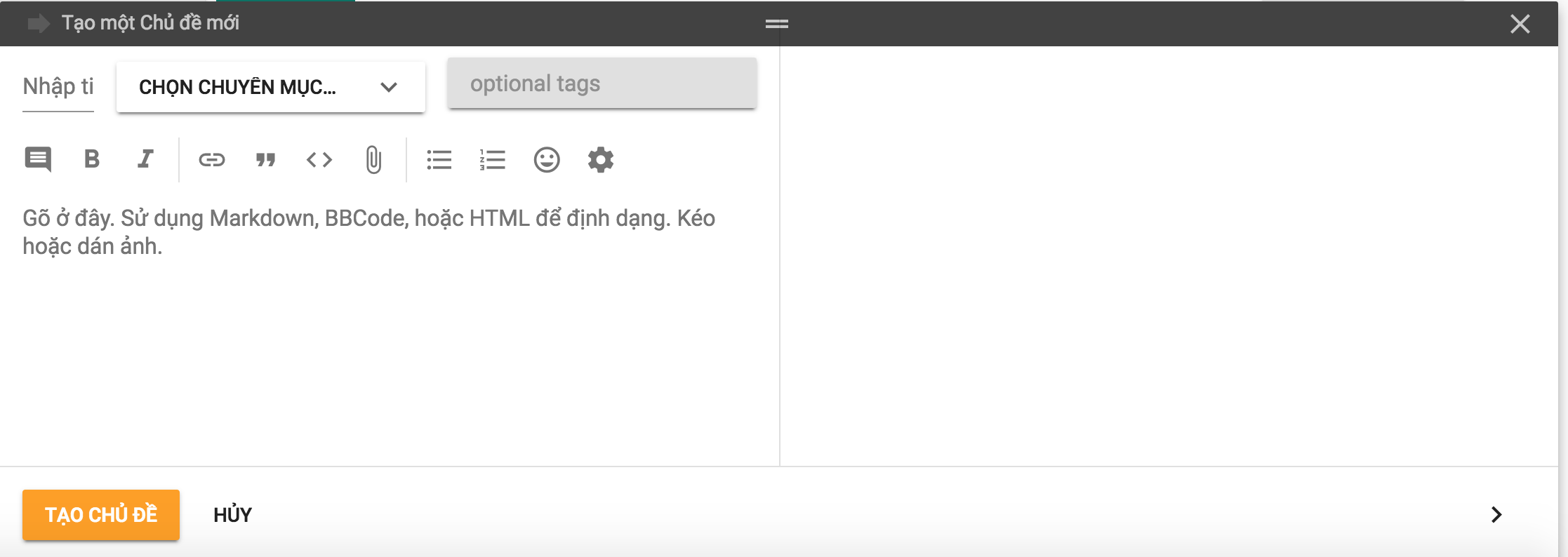This screenshot has height=557, width=1568.
Task: Apply italic text formatting
Action: pyautogui.click(x=145, y=160)
